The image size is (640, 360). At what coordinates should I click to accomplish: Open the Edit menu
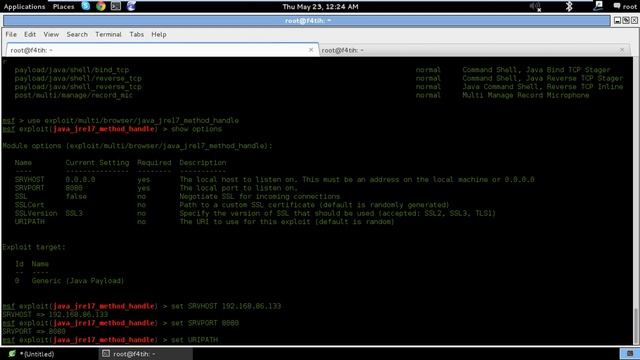(30, 35)
